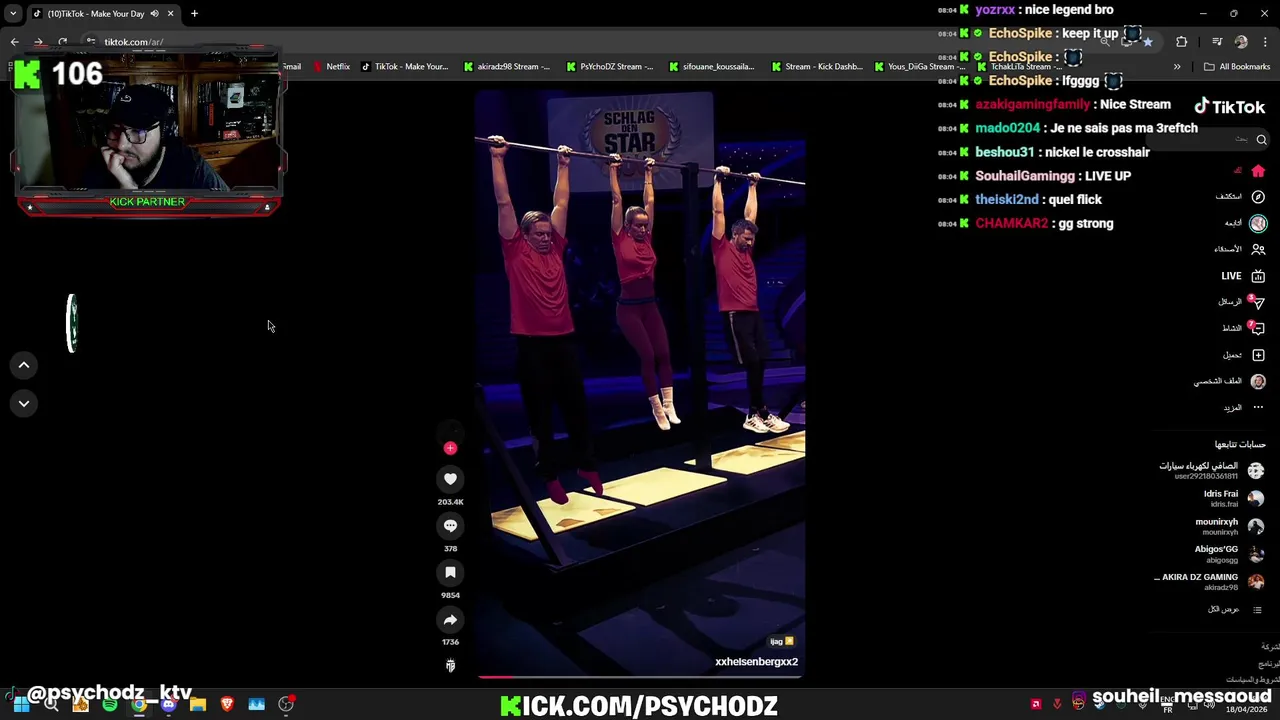
Task: Open the Following avatar item in sidebar
Action: pyautogui.click(x=1258, y=223)
